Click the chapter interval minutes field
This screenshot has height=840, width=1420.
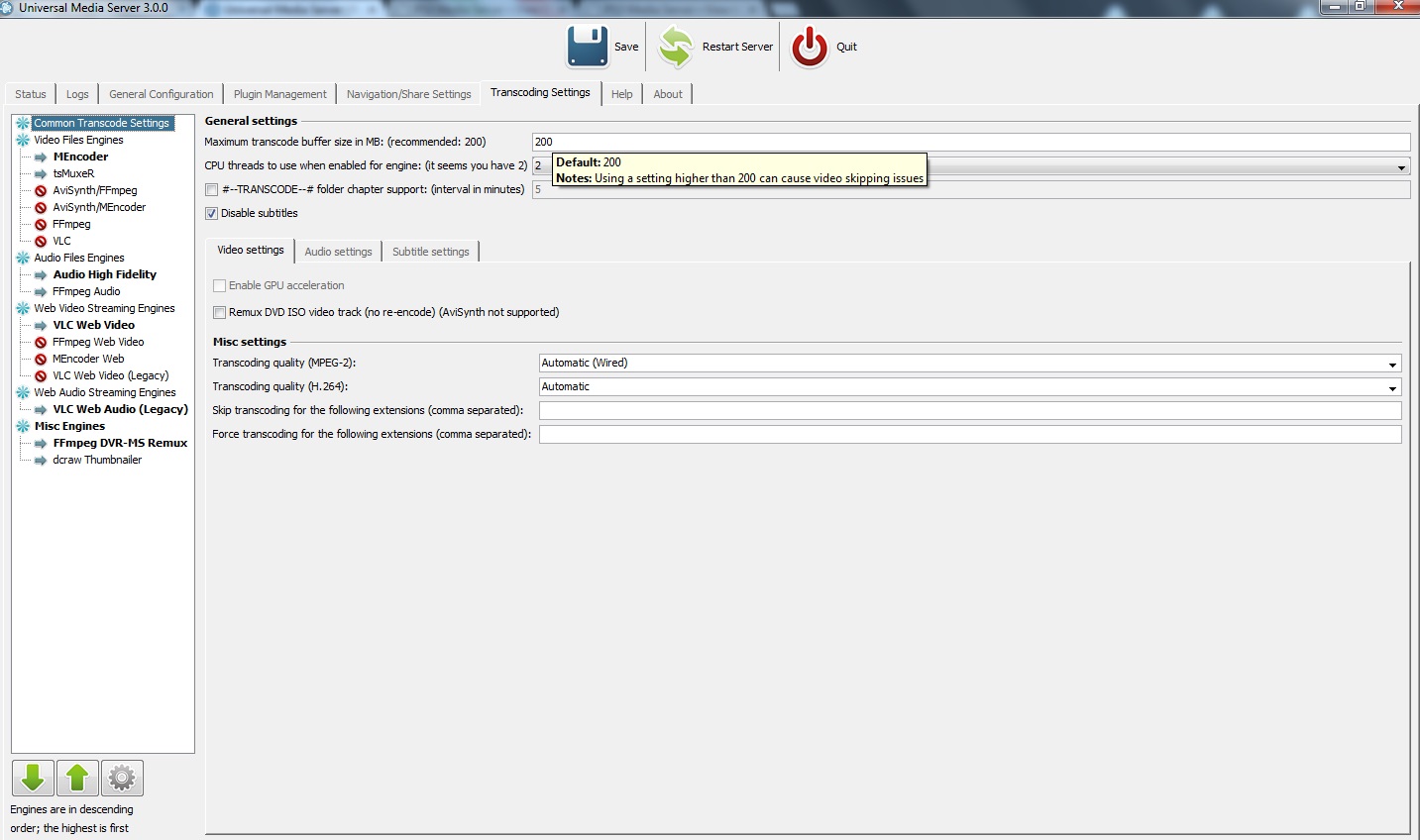tap(971, 189)
